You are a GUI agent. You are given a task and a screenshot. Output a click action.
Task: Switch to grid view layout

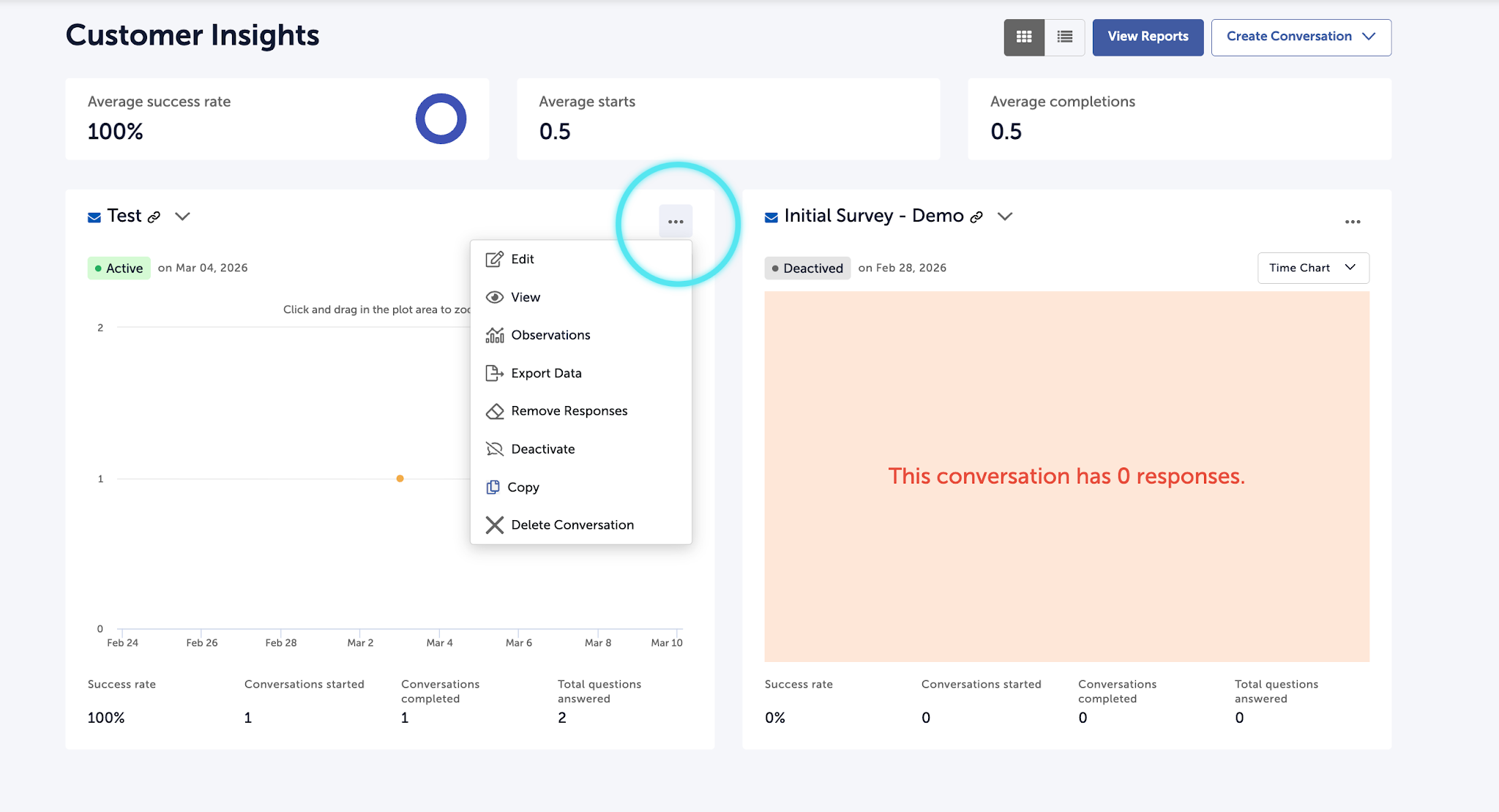click(x=1024, y=37)
